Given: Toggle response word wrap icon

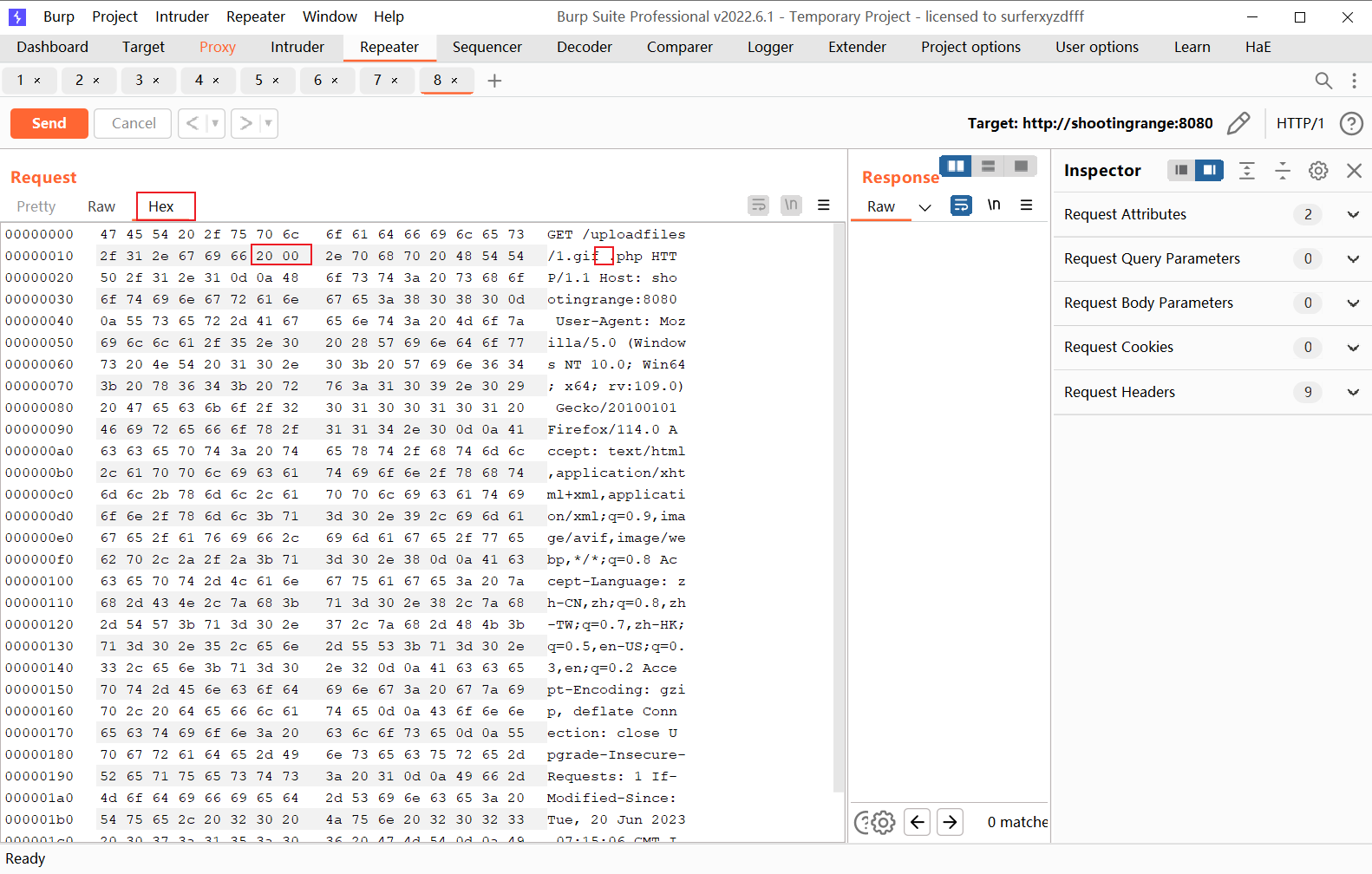Looking at the screenshot, I should (961, 205).
